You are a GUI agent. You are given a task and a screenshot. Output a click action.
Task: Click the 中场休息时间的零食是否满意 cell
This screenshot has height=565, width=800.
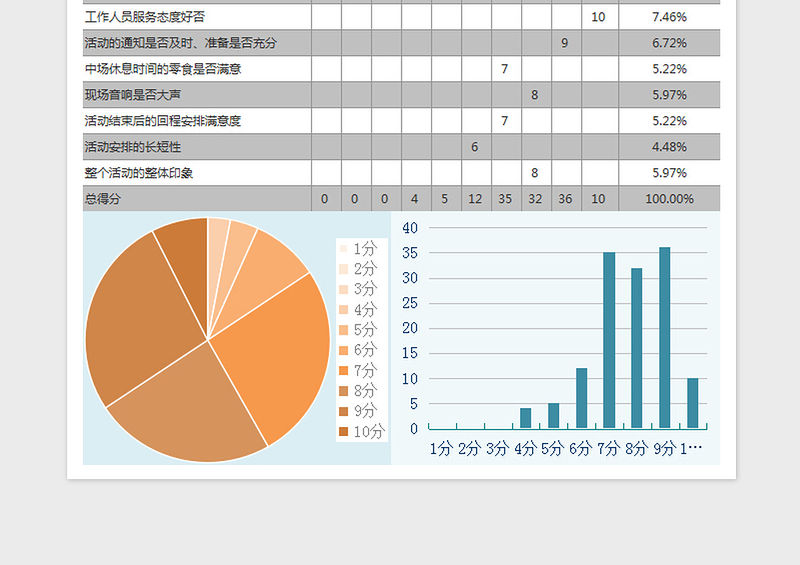pyautogui.click(x=163, y=69)
